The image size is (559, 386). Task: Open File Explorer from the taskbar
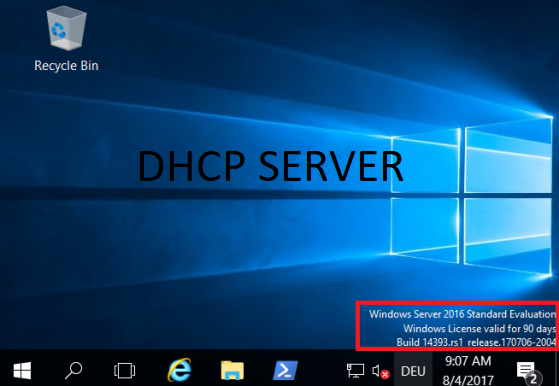point(232,370)
